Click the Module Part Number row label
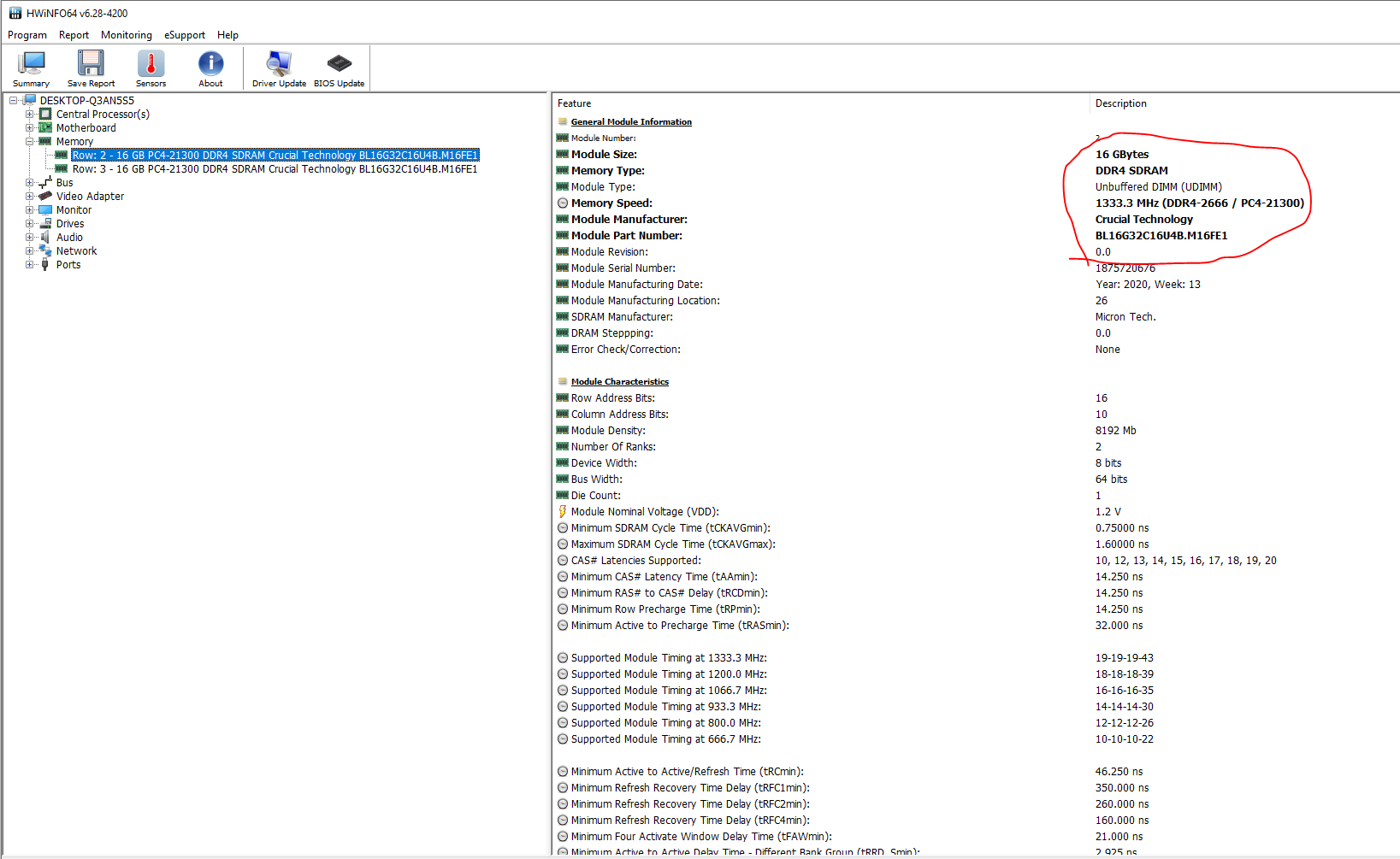The image size is (1400, 859). click(x=627, y=235)
